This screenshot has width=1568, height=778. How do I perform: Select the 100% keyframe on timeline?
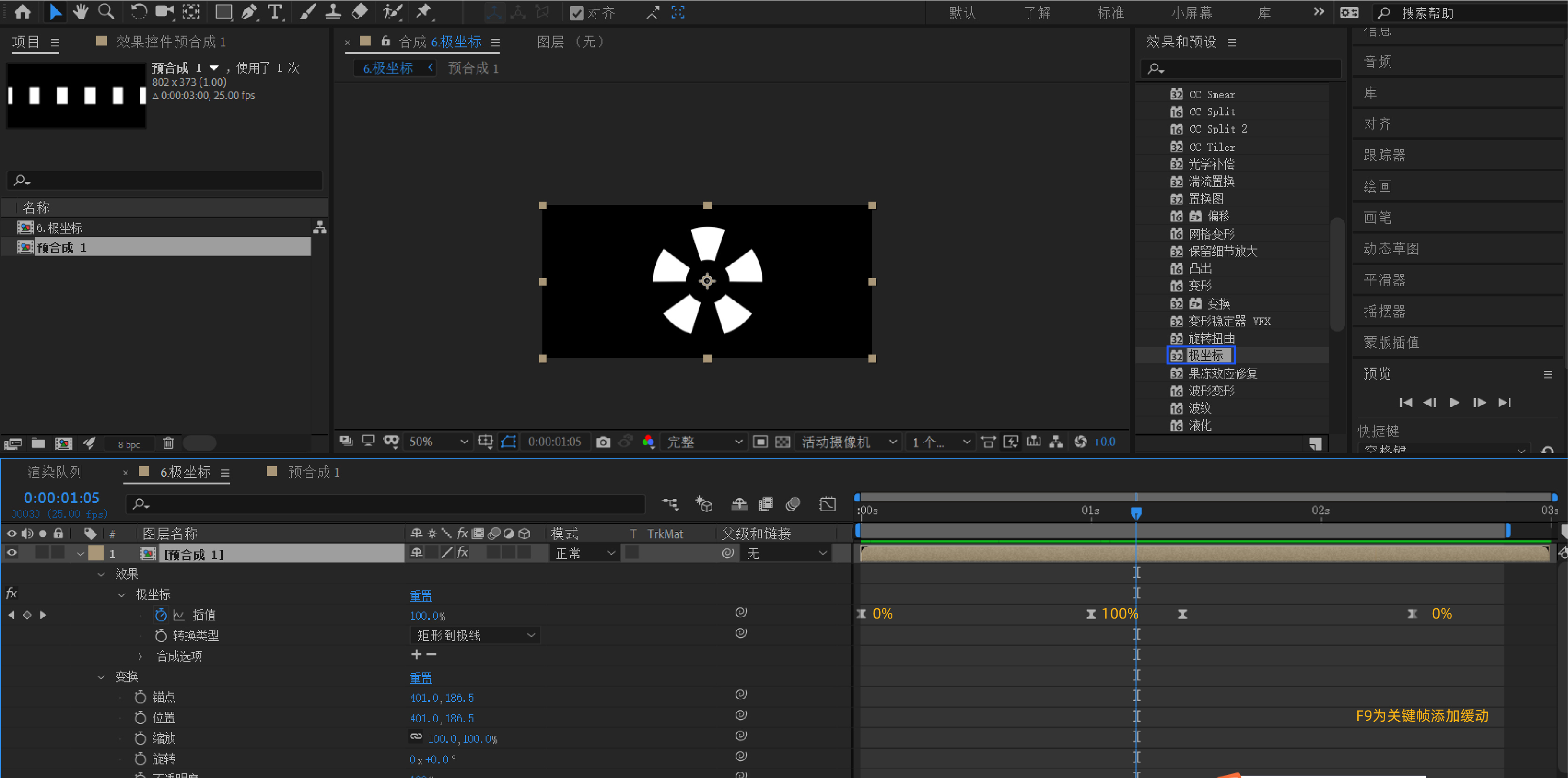point(1091,614)
